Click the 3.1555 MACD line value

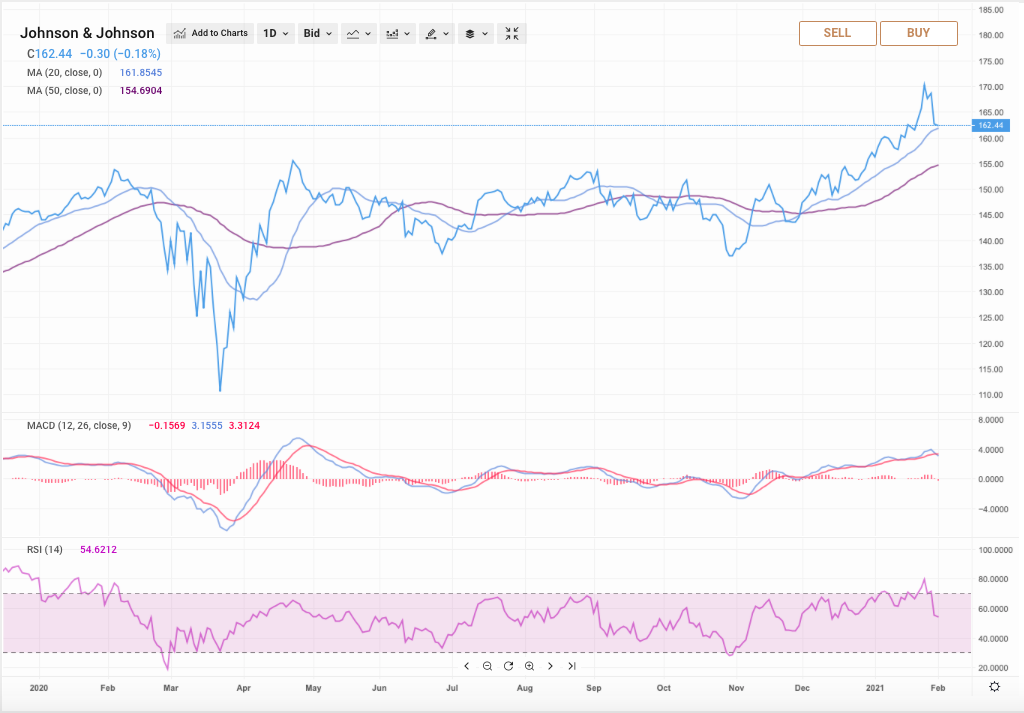coord(206,426)
